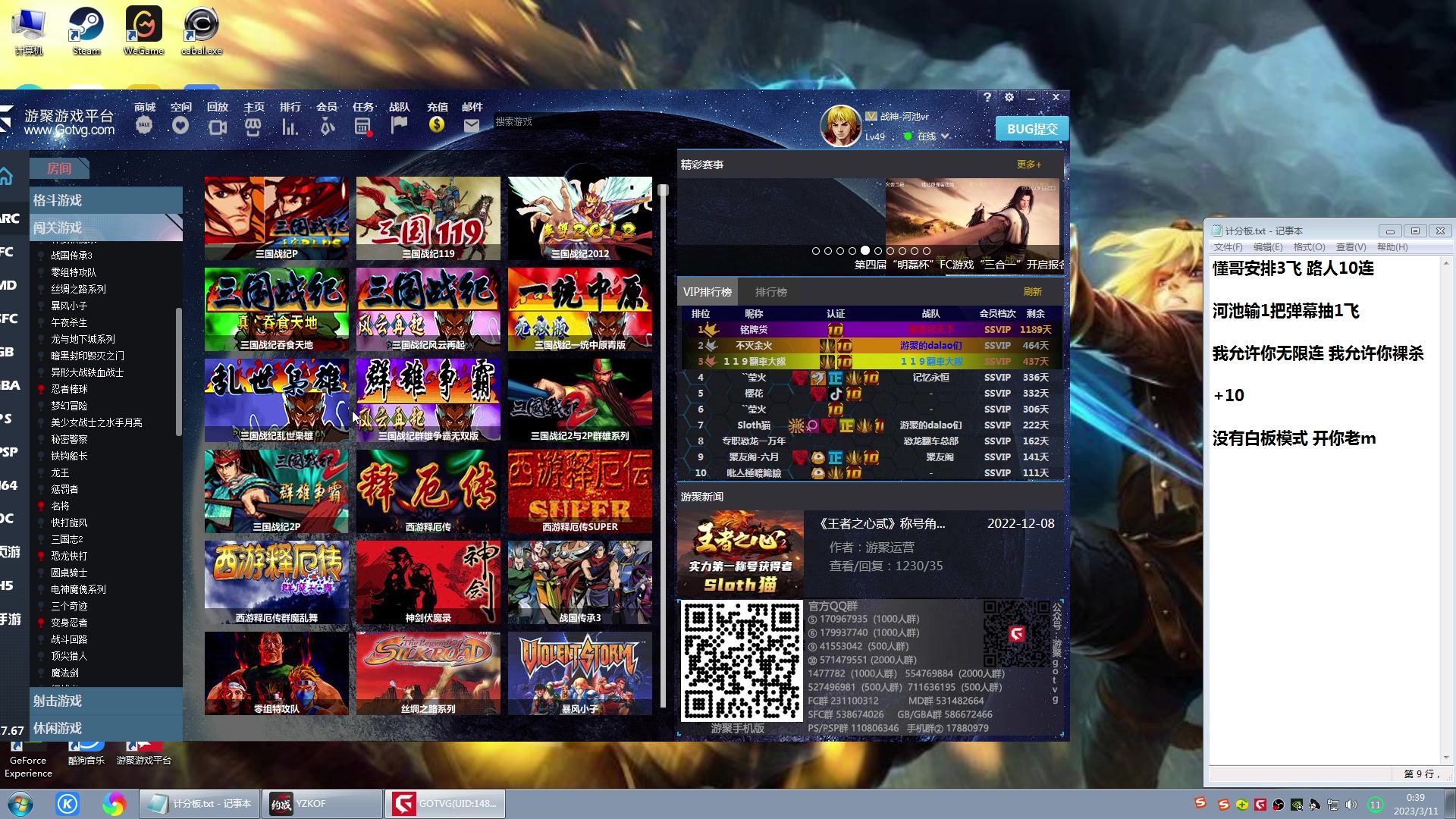Open the online status 在线 dropdown
This screenshot has height=819, width=1456.
[927, 136]
